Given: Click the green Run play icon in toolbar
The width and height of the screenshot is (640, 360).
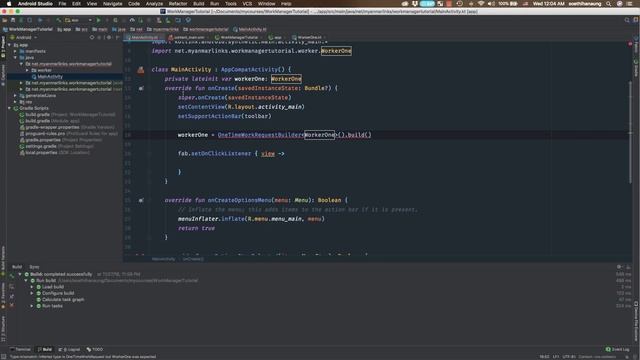Looking at the screenshot, I should click(98, 20).
